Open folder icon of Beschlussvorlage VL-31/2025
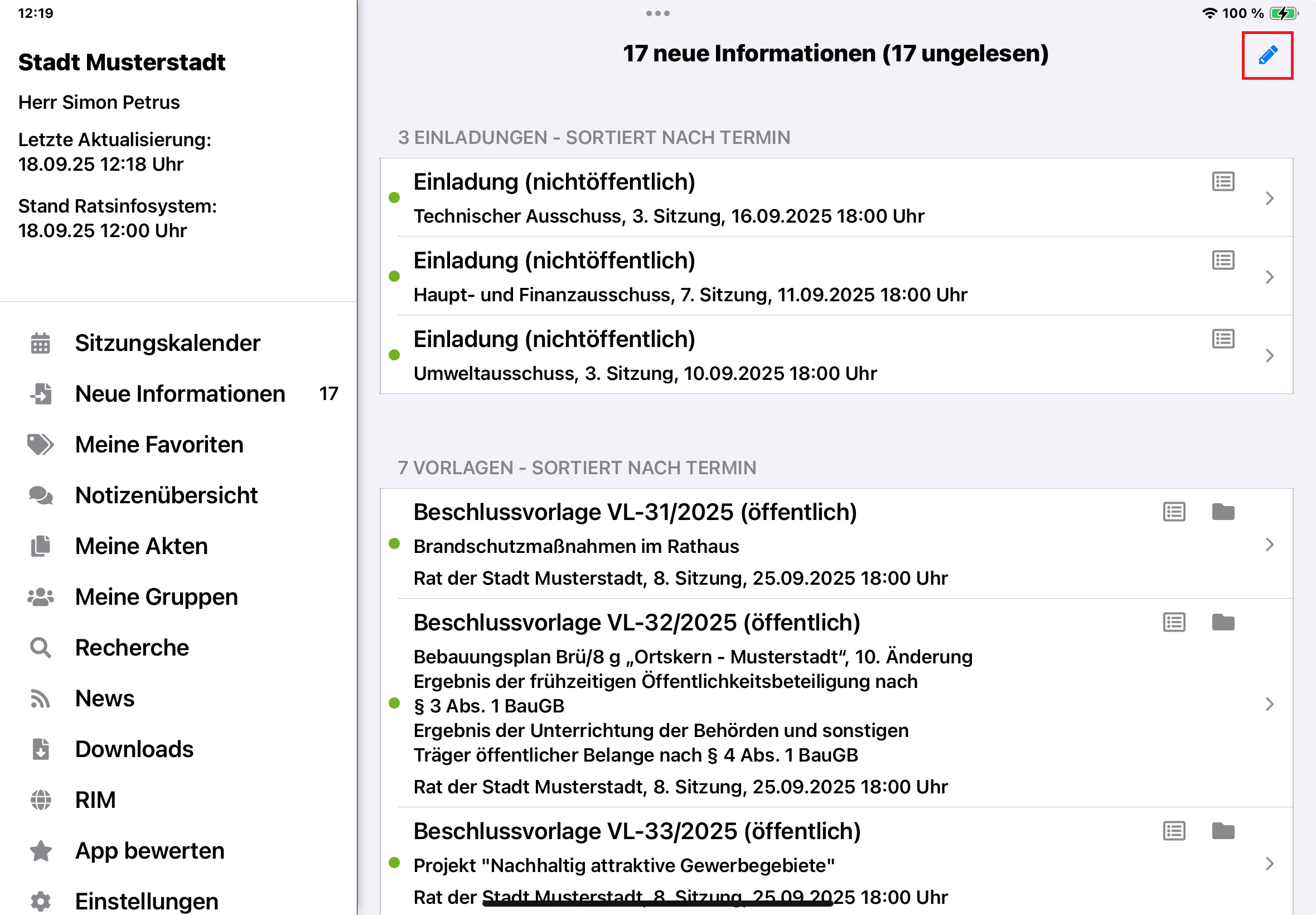This screenshot has width=1316, height=915. click(1223, 512)
